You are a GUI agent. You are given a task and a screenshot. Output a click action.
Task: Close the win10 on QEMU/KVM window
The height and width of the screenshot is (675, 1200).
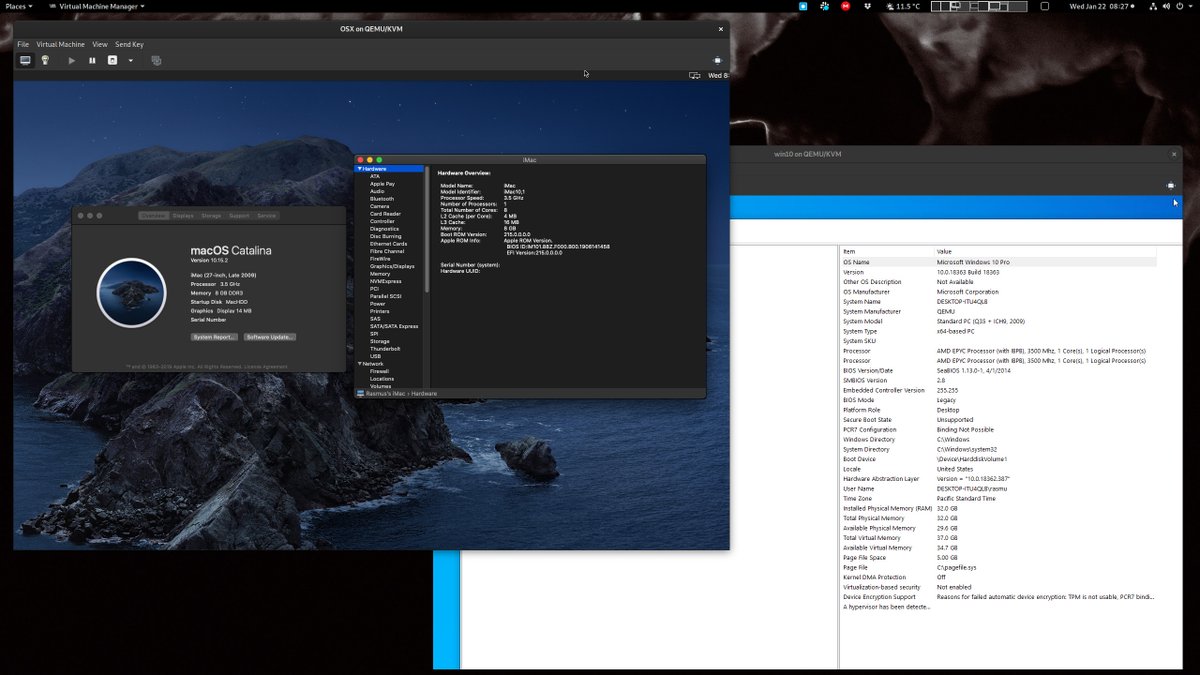[x=1174, y=154]
